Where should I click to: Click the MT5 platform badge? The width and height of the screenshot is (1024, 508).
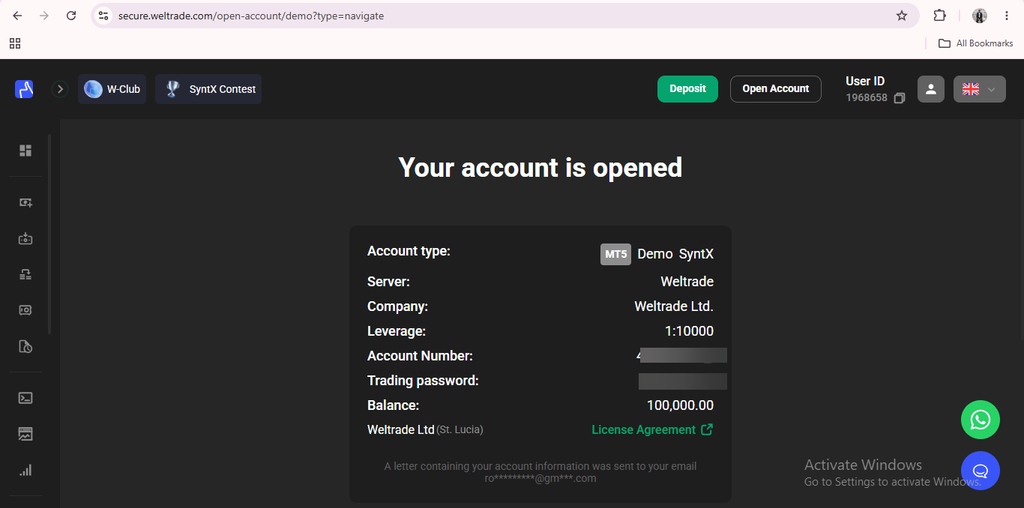pyautogui.click(x=615, y=254)
